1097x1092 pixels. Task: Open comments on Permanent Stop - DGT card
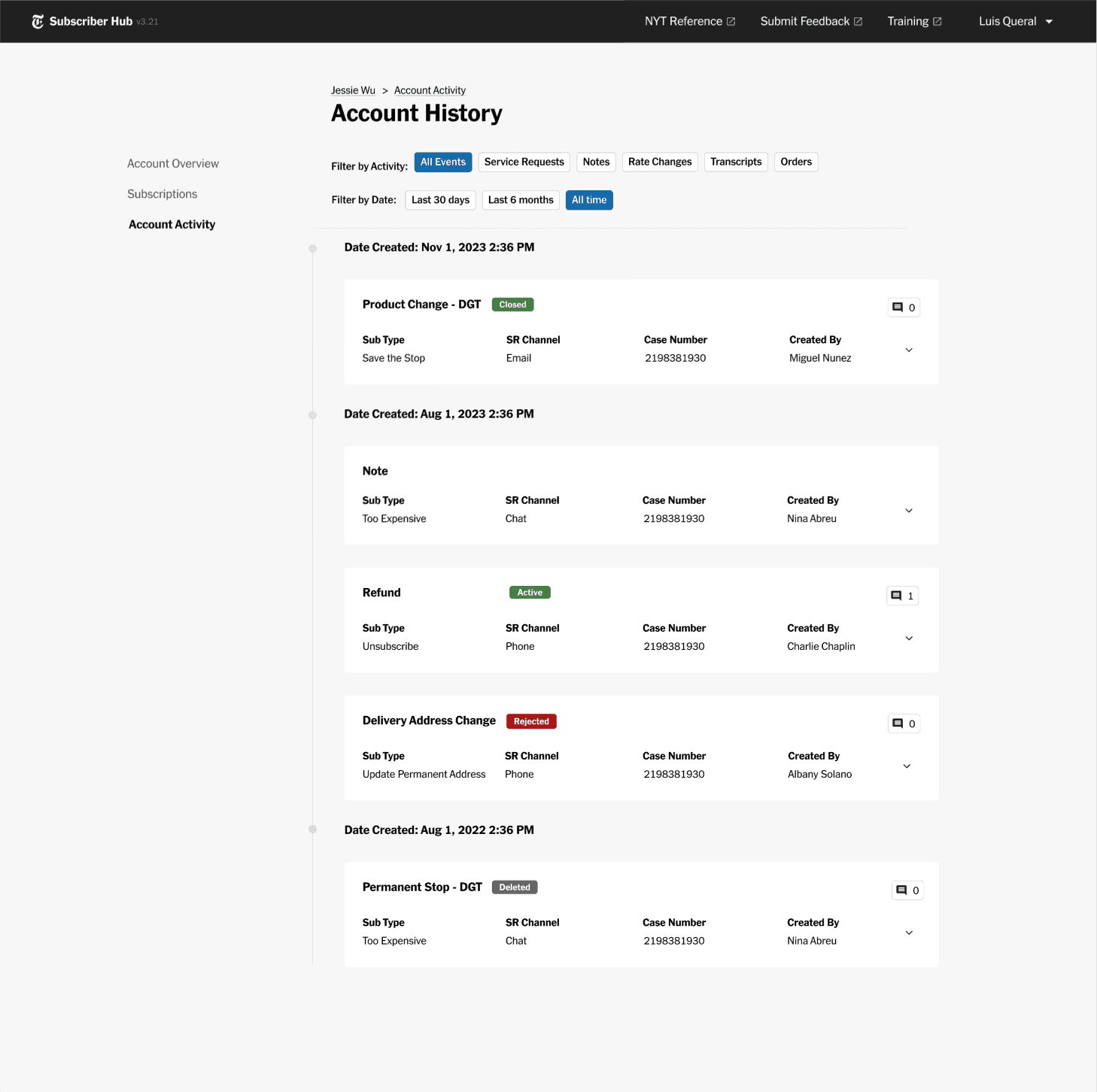click(x=907, y=890)
